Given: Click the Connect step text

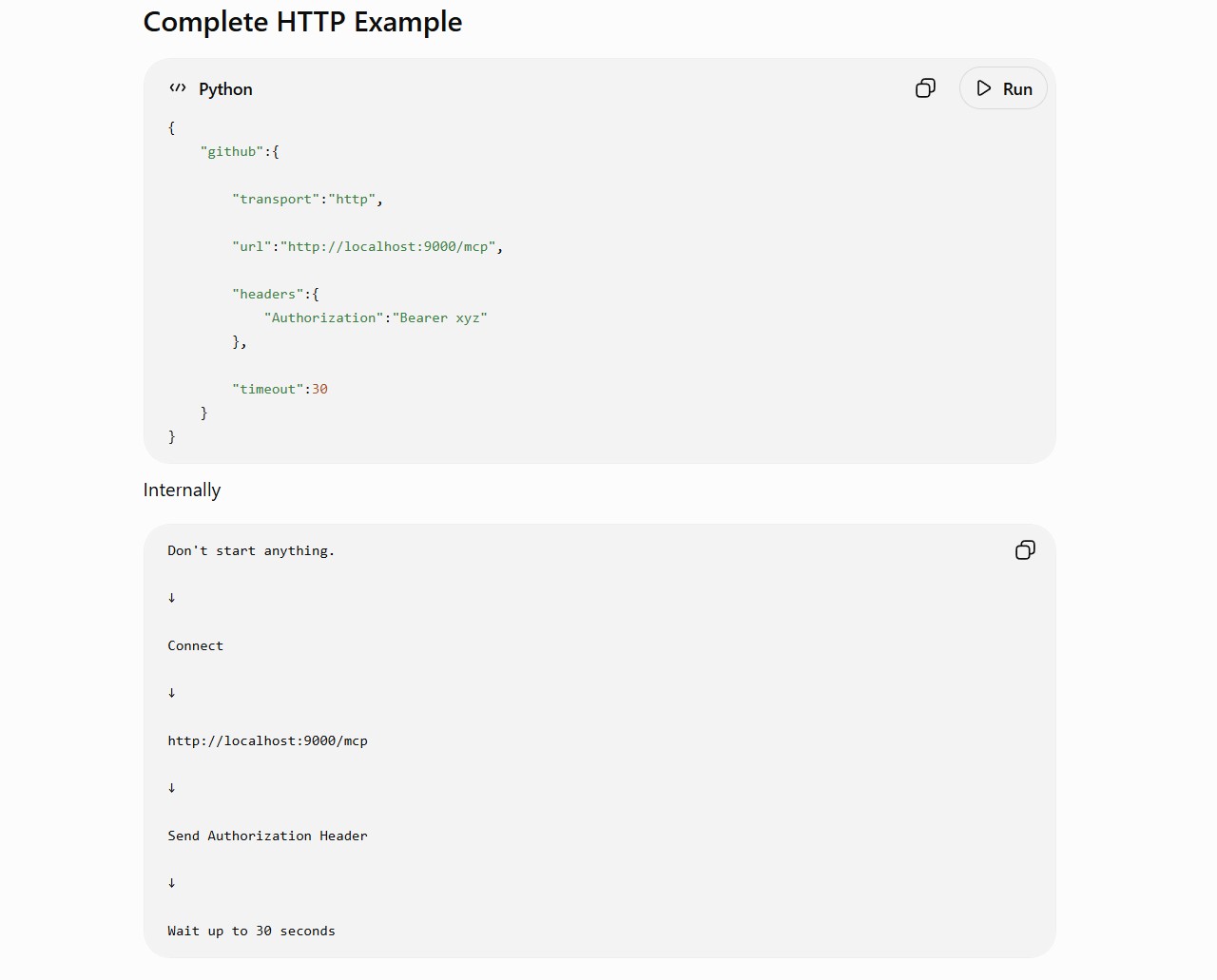Looking at the screenshot, I should pos(196,645).
